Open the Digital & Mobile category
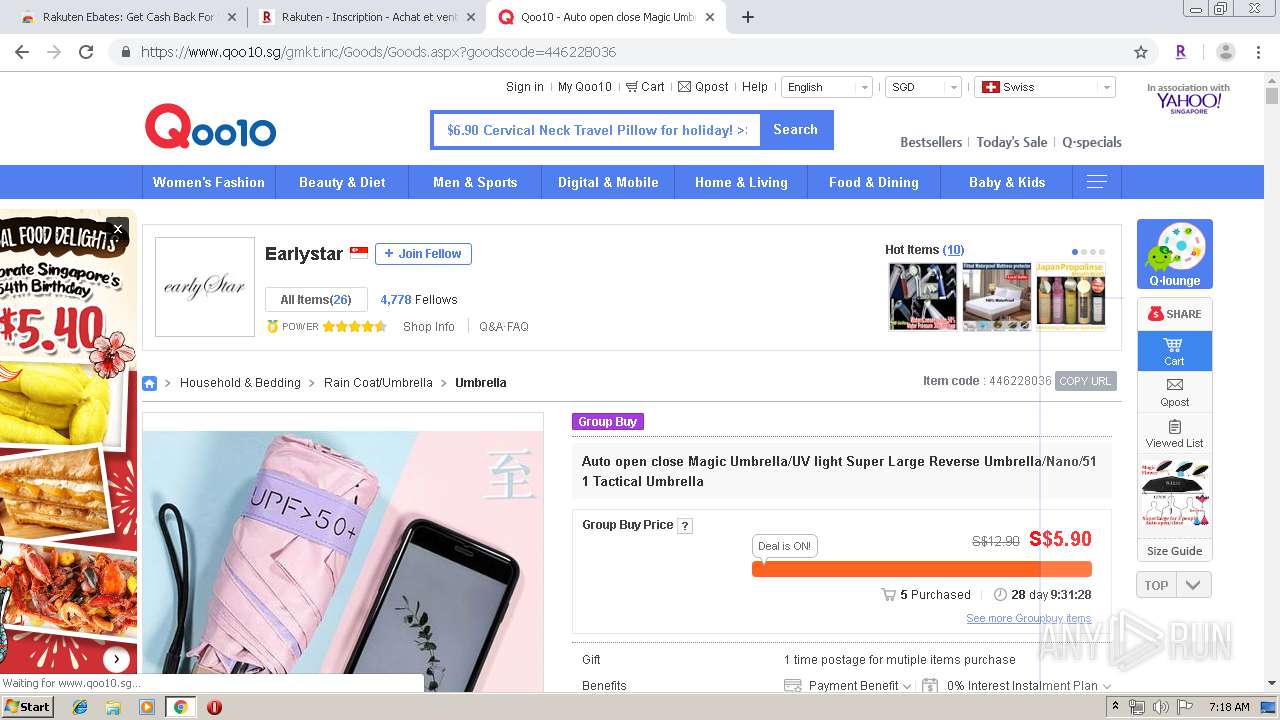 (608, 182)
